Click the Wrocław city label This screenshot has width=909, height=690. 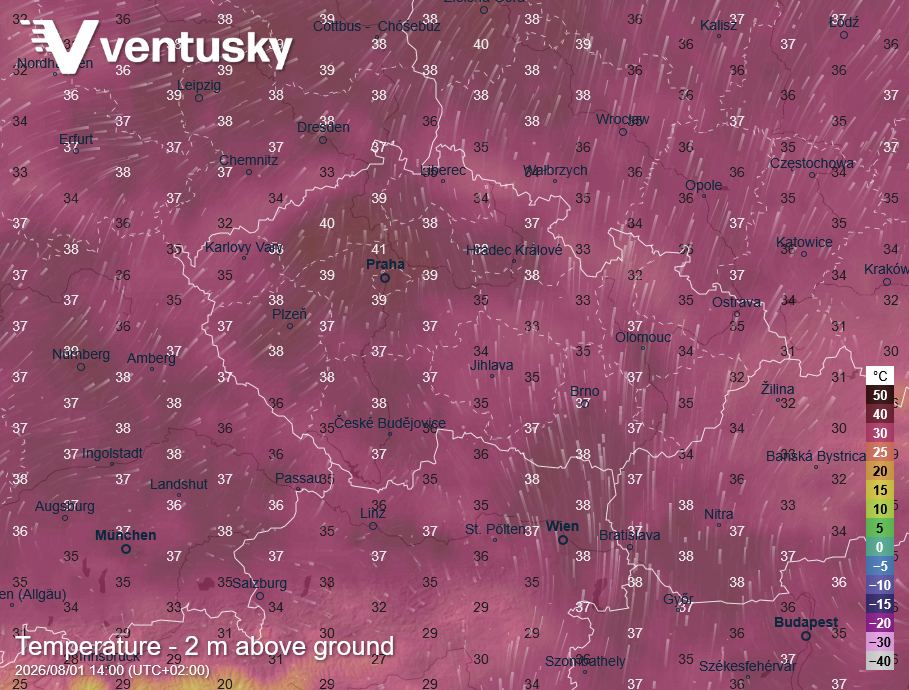[623, 119]
